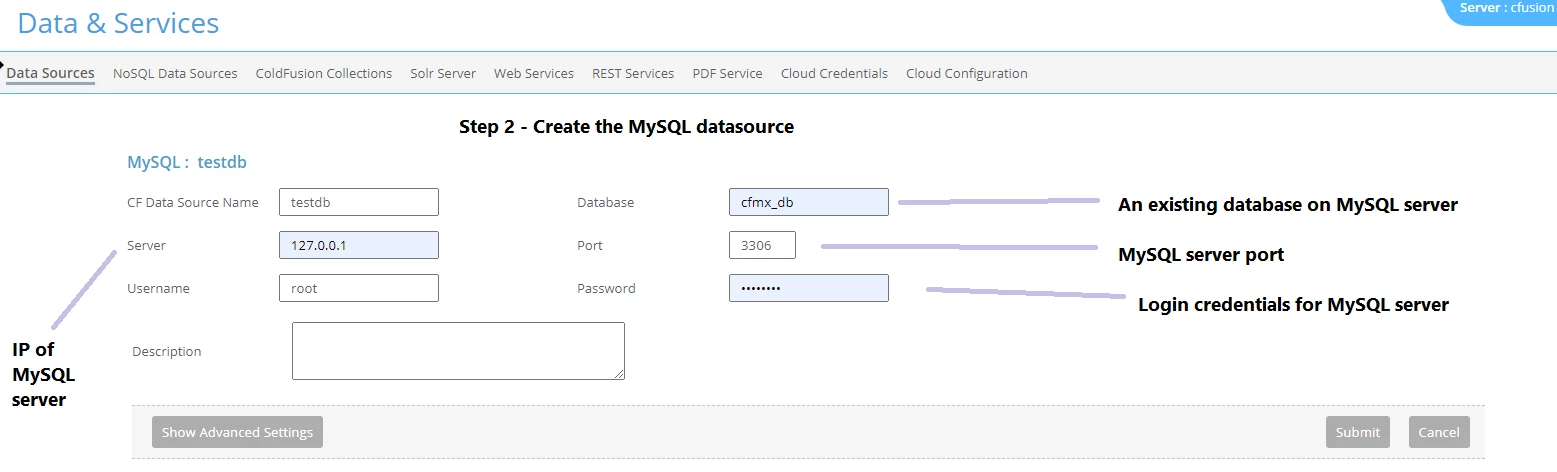The image size is (1557, 472).
Task: Click the Data & Services heading
Action: coord(118,23)
